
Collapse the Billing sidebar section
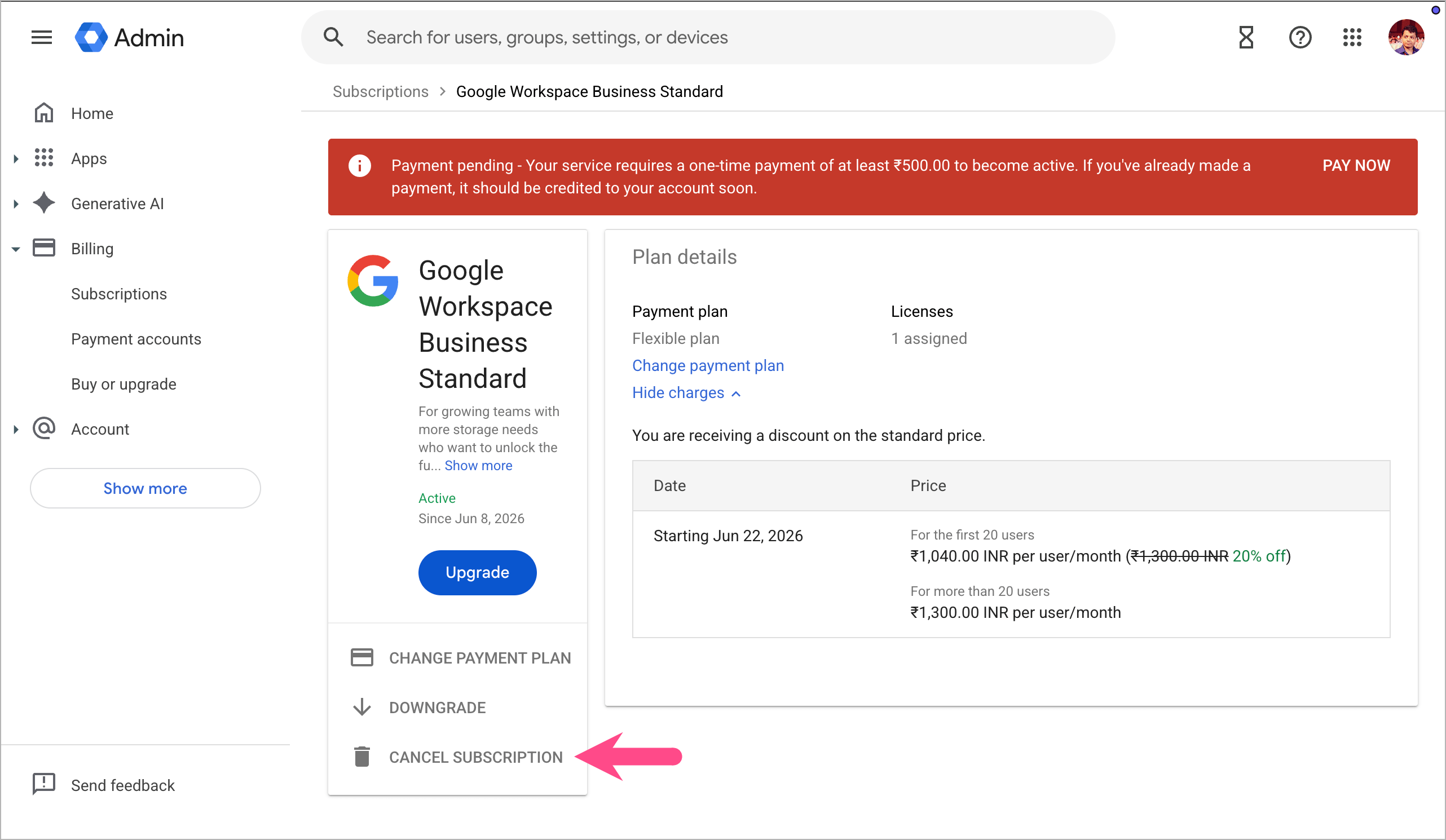point(16,249)
